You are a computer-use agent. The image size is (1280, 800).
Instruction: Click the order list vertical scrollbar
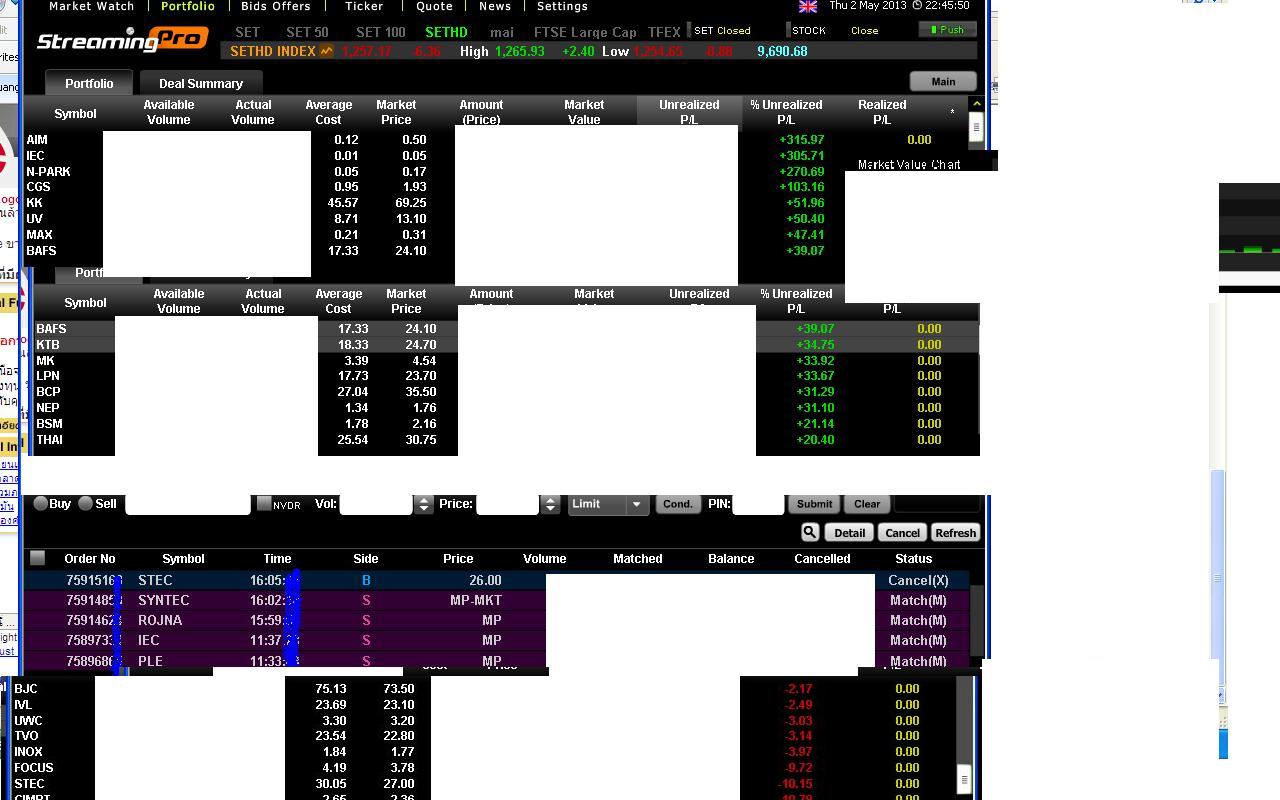tap(977, 620)
